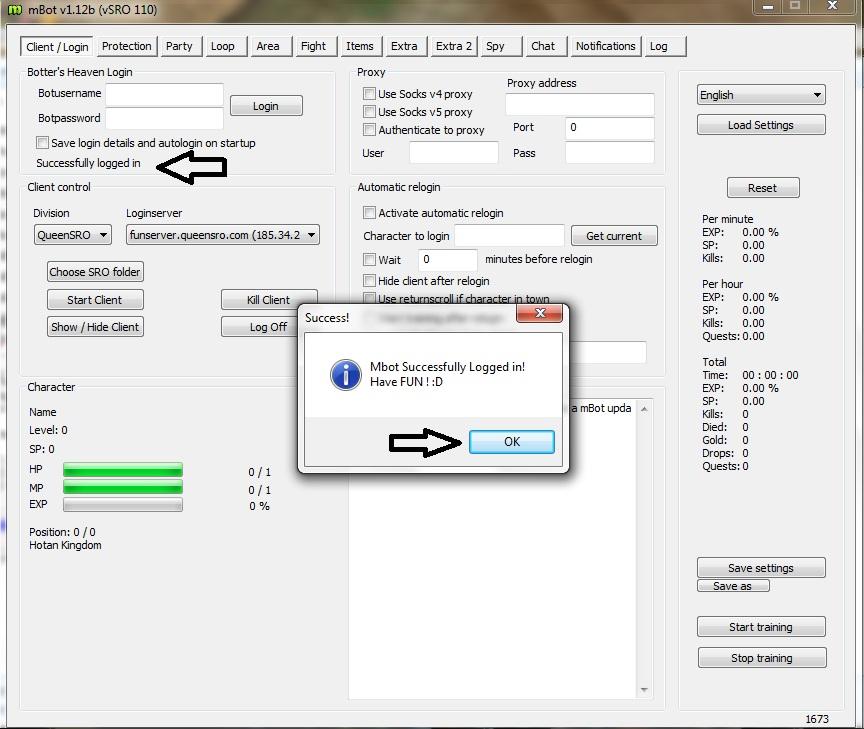Enable save login details and autologin

click(x=42, y=143)
